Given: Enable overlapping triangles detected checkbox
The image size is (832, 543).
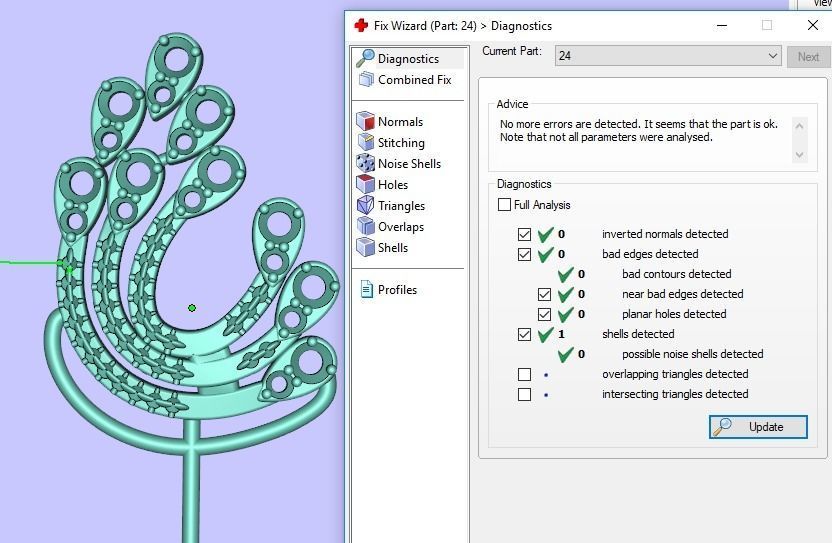Looking at the screenshot, I should coord(524,374).
